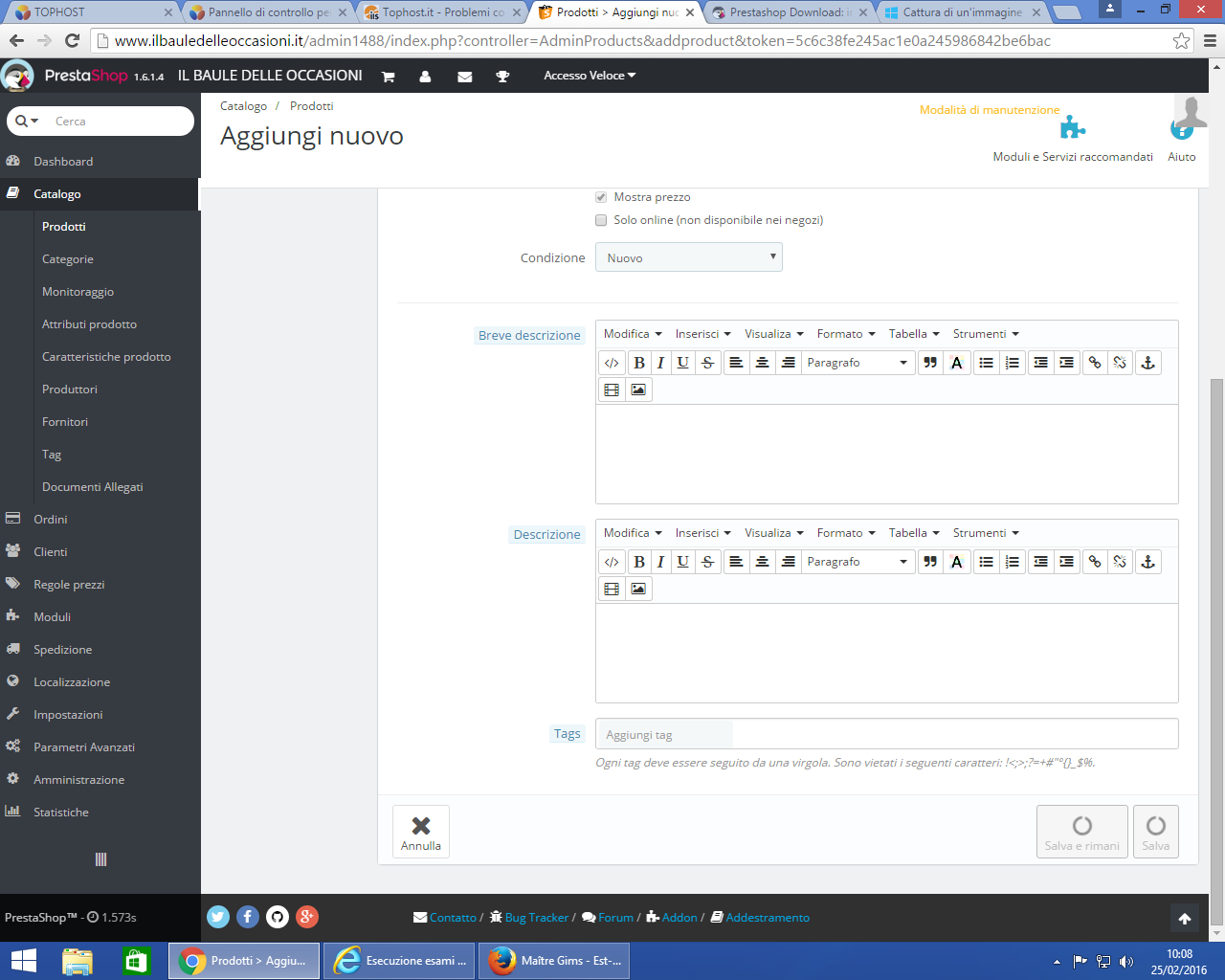Insert image in Breve descrizione editor
The width and height of the screenshot is (1225, 980).
638,390
